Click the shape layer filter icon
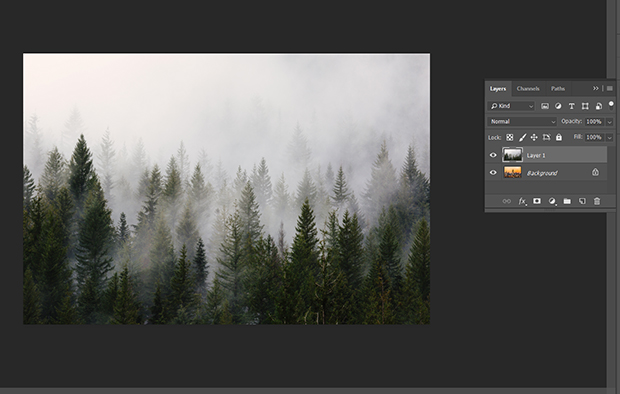This screenshot has width=620, height=394. coord(585,106)
